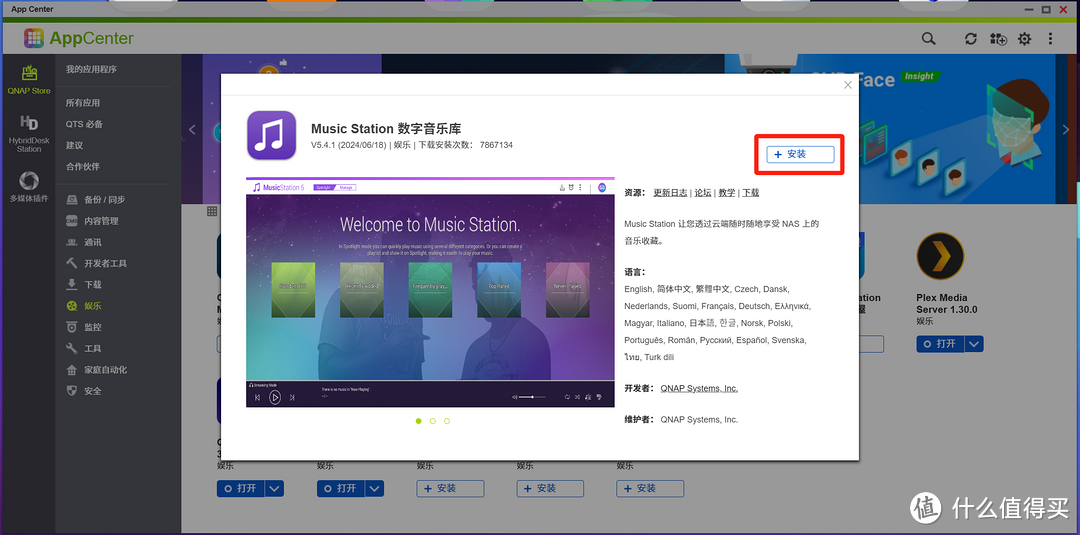Go to next banner with right arrow
Image resolution: width=1080 pixels, height=535 pixels.
1068,129
